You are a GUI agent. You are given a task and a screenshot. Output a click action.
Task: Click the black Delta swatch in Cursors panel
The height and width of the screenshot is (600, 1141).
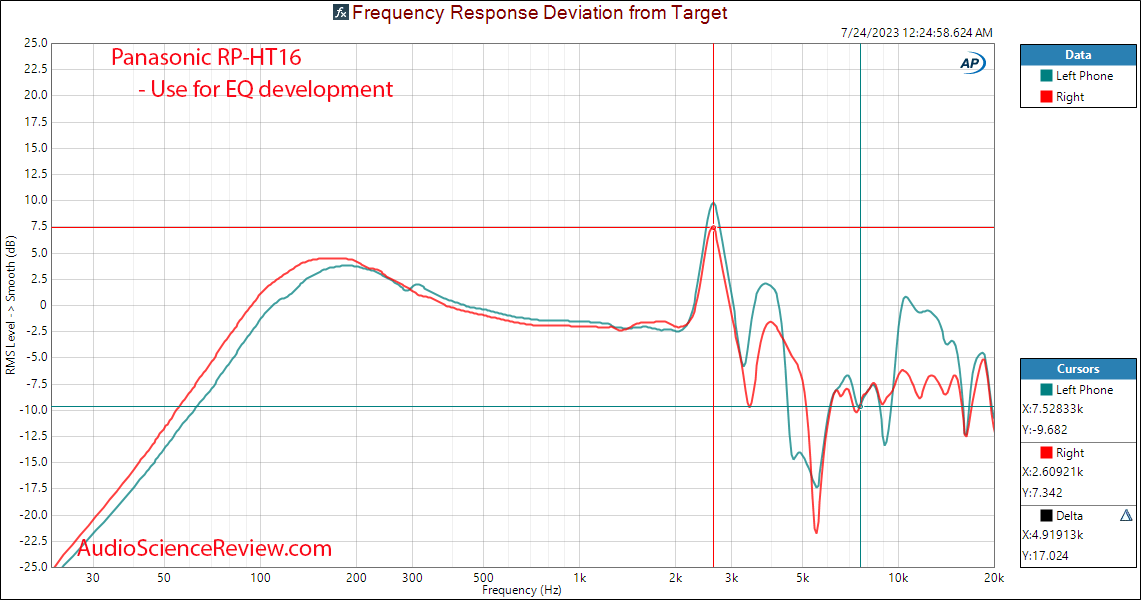(1046, 516)
